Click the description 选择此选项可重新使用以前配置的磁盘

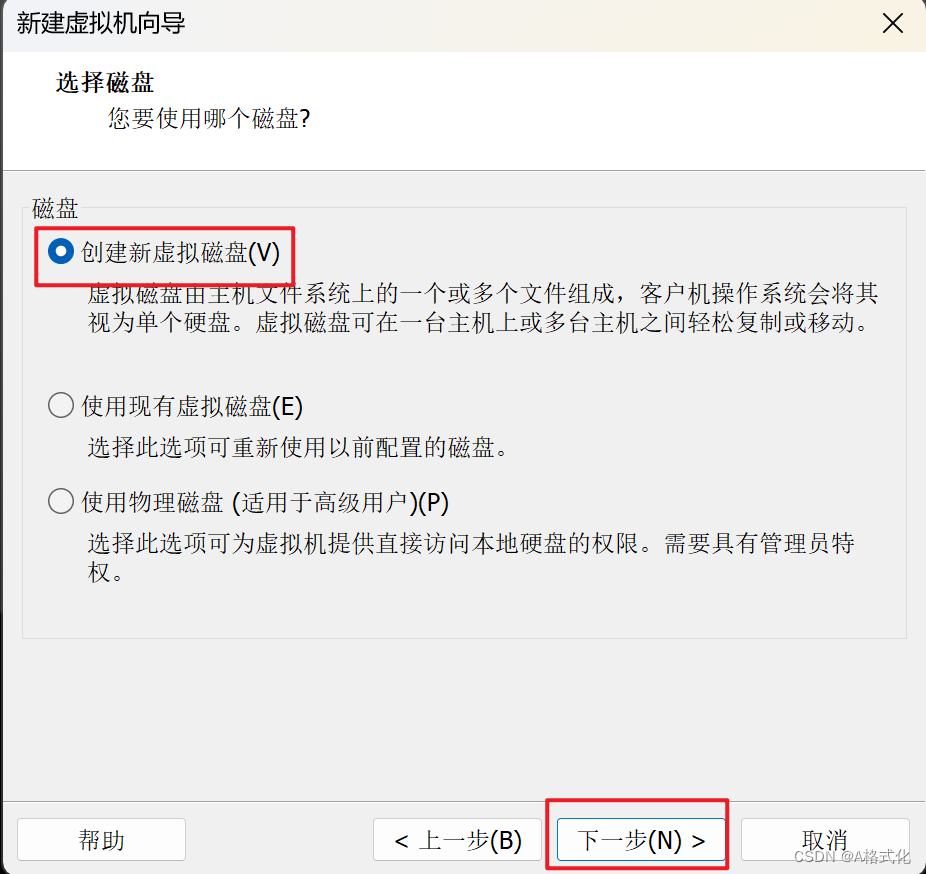tap(298, 448)
